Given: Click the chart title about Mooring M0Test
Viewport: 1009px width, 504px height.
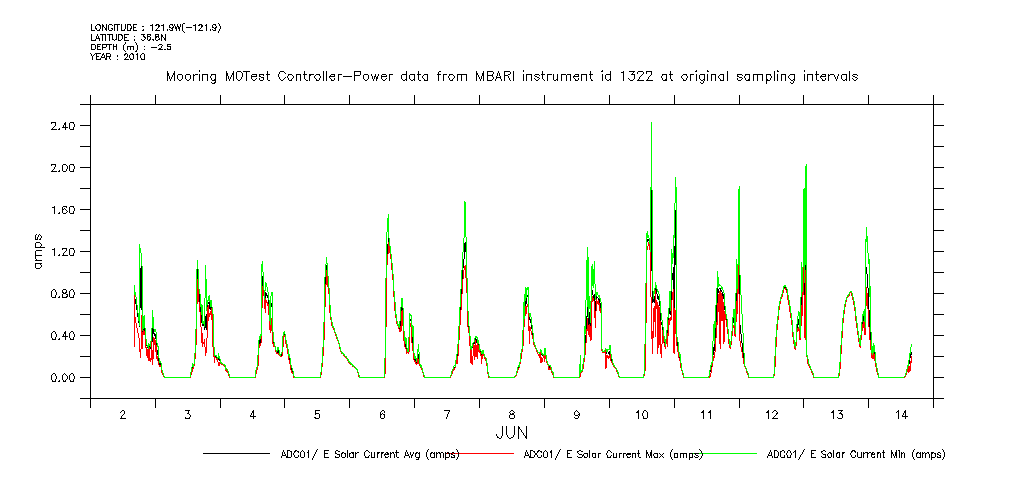Looking at the screenshot, I should [x=511, y=77].
